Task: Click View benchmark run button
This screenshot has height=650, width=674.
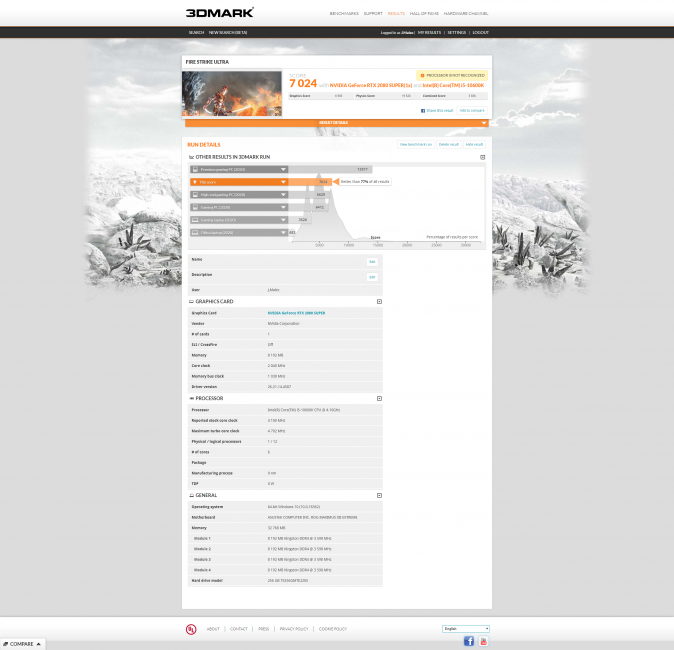Action: 416,144
